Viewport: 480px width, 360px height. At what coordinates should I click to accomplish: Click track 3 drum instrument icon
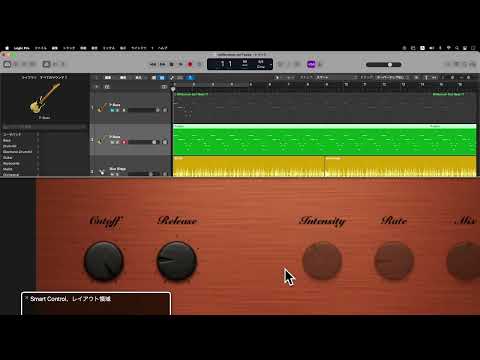coord(102,172)
